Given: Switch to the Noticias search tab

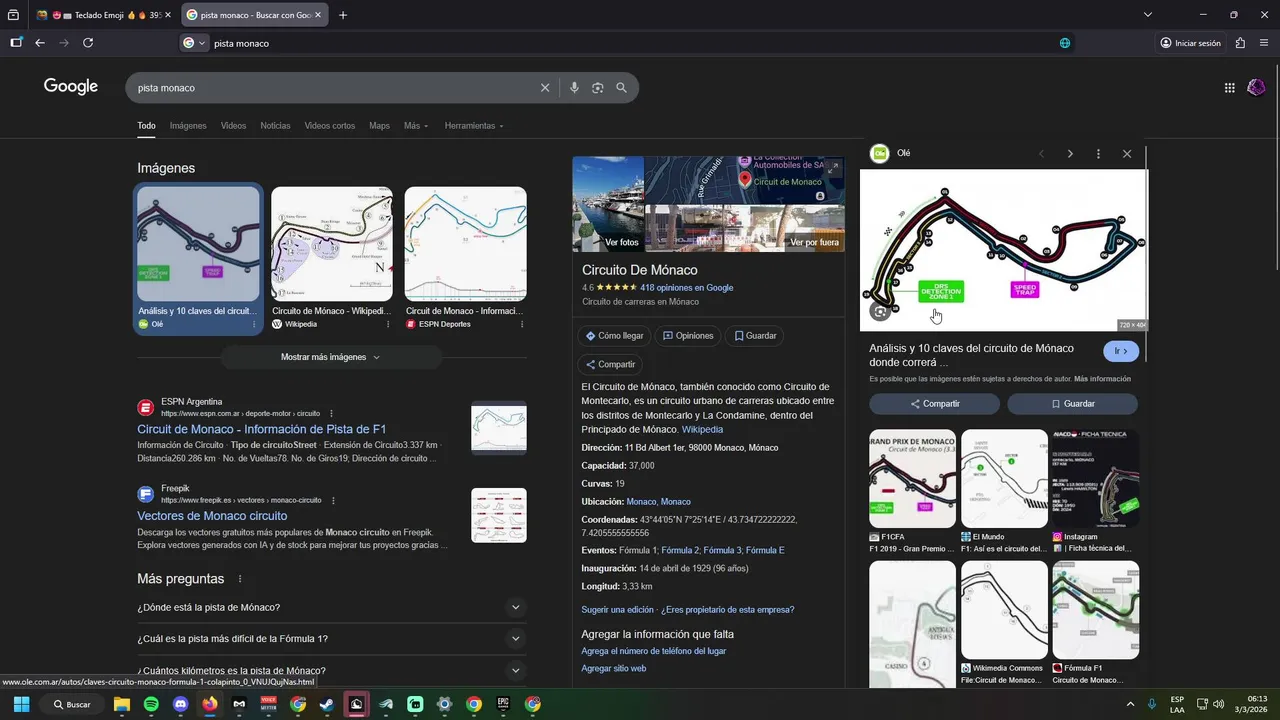Looking at the screenshot, I should point(275,126).
